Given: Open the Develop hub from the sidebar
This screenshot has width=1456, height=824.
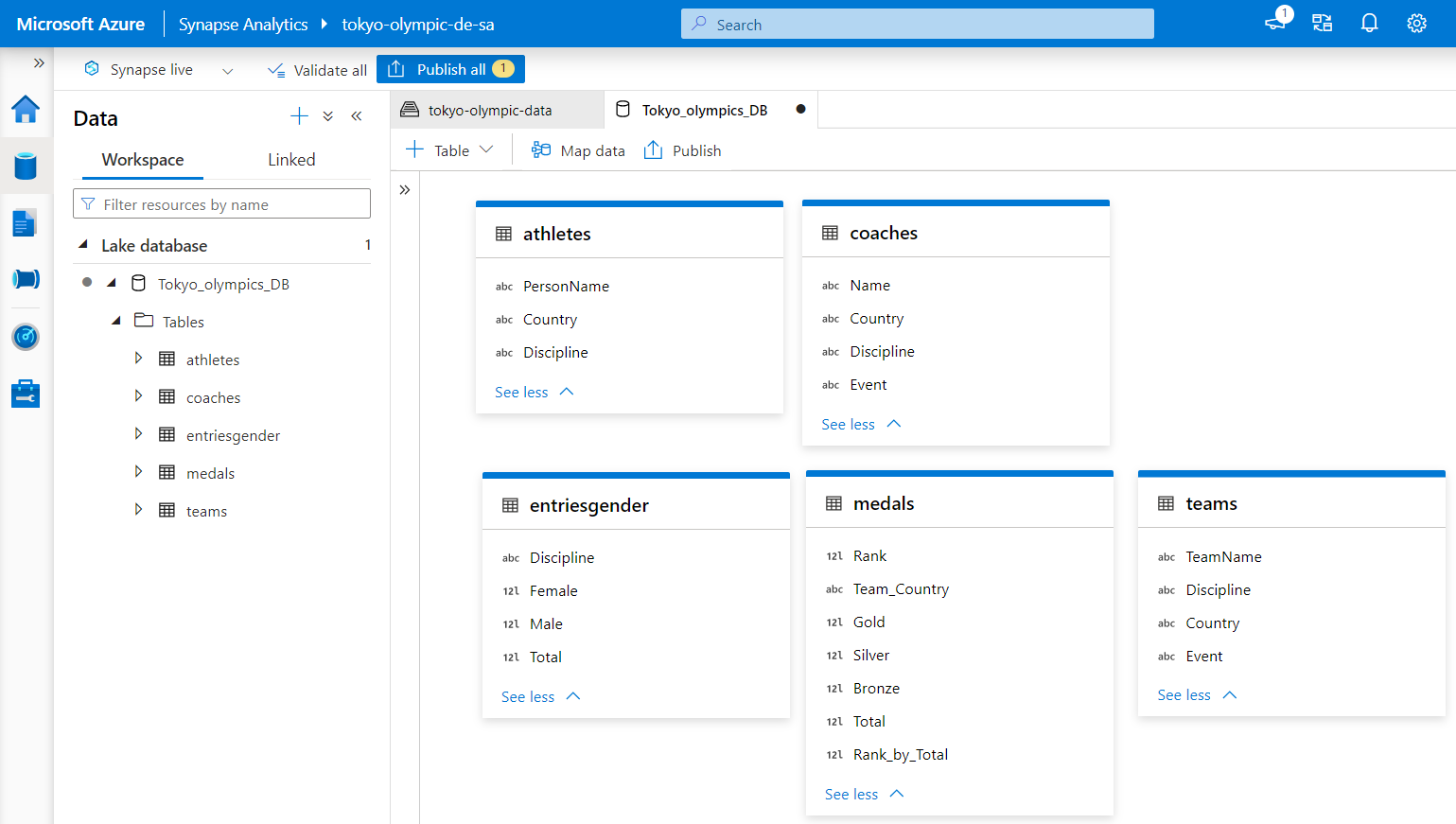Looking at the screenshot, I should click(x=25, y=222).
